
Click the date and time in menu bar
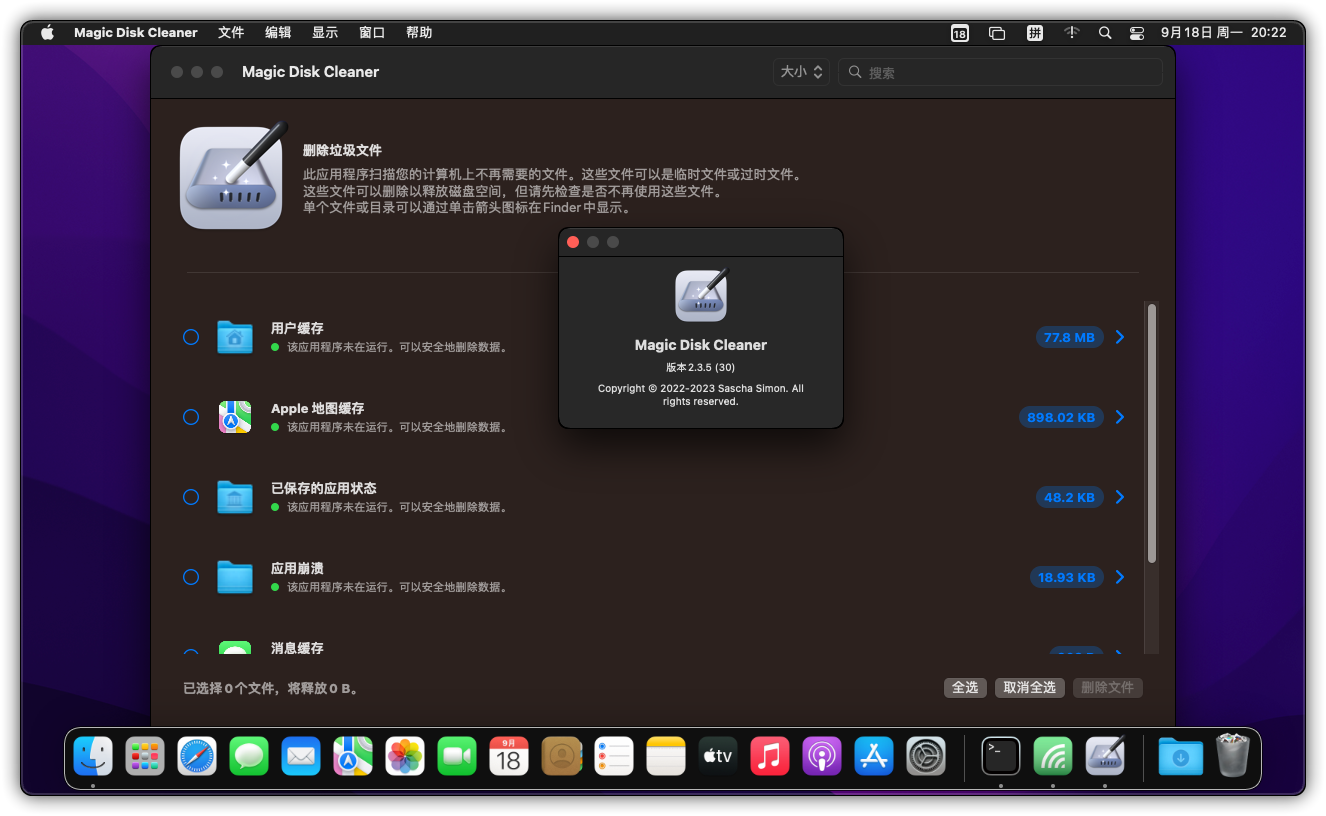(x=1223, y=32)
